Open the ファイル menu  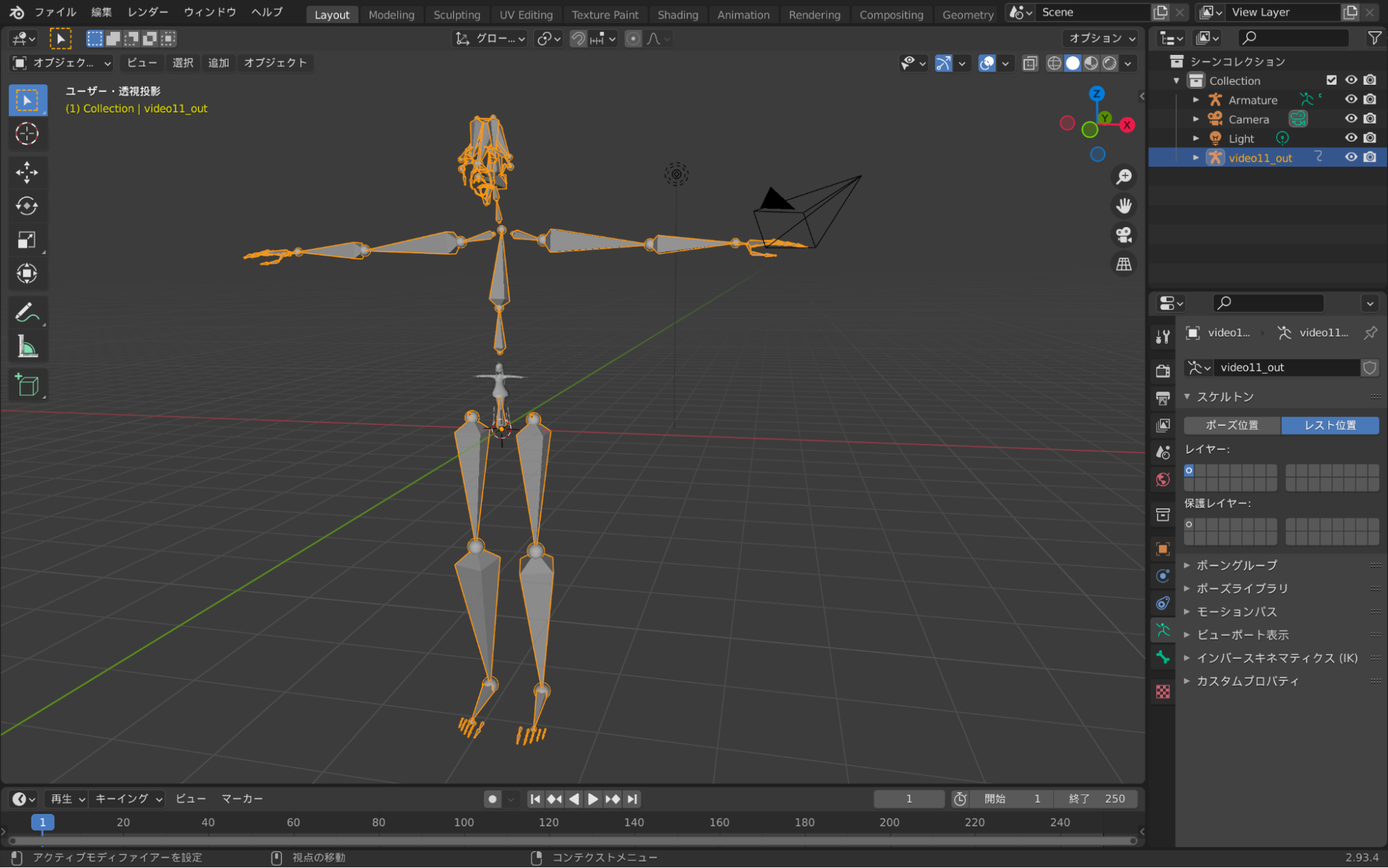coord(56,12)
